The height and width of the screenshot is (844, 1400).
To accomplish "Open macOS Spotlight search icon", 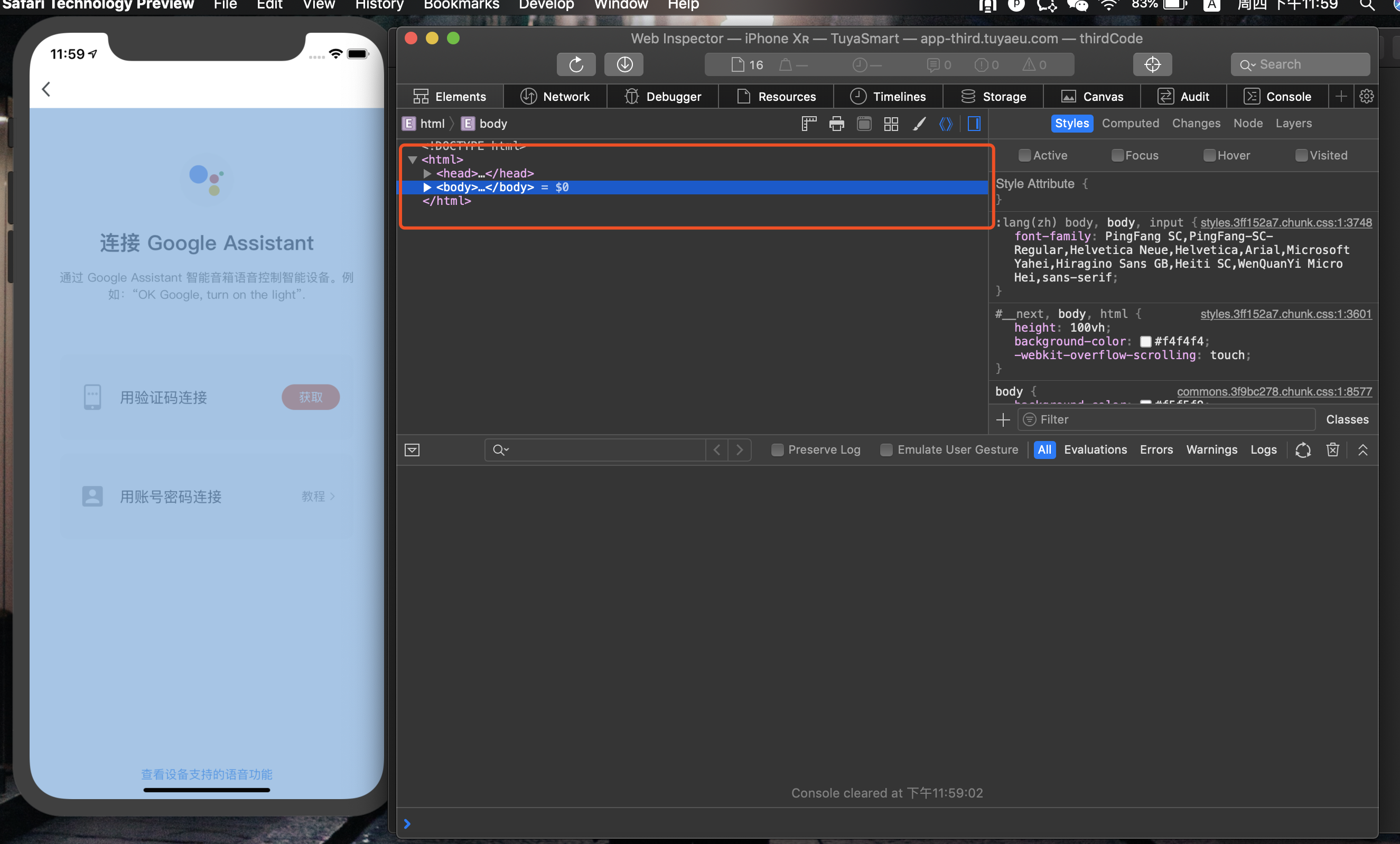I will click(1367, 6).
